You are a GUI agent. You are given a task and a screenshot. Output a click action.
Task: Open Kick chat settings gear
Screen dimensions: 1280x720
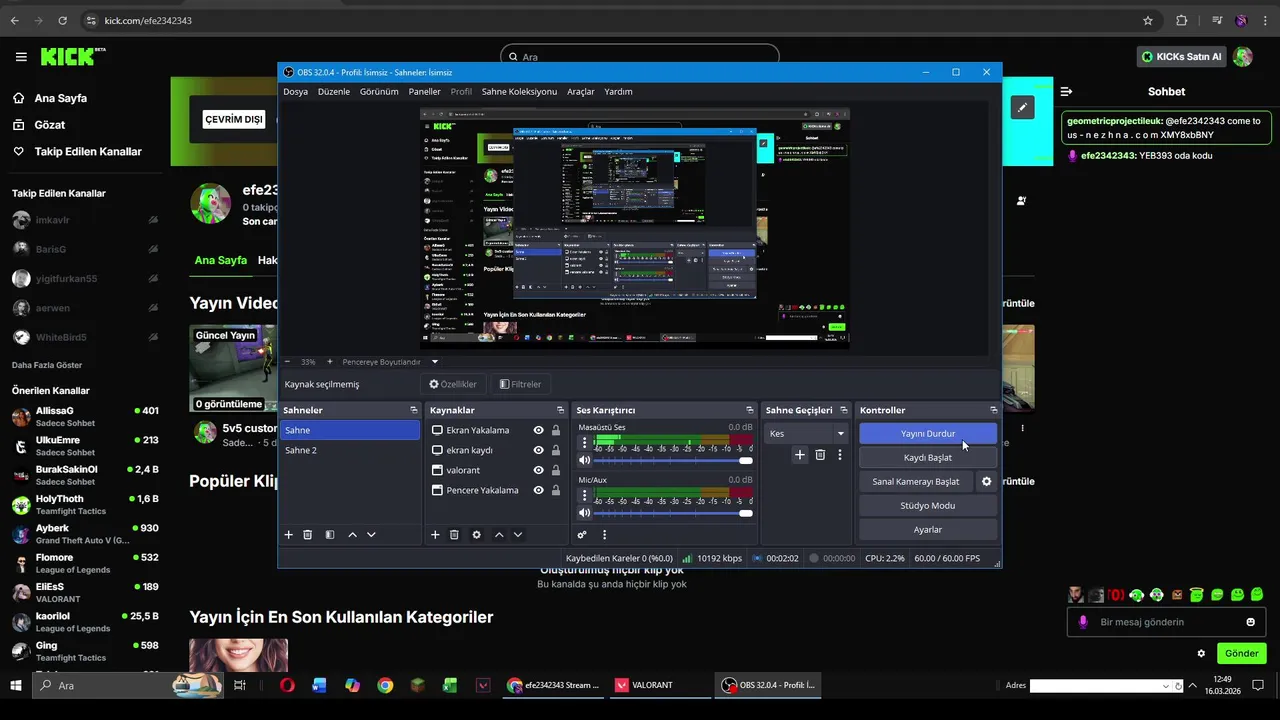(x=1201, y=654)
